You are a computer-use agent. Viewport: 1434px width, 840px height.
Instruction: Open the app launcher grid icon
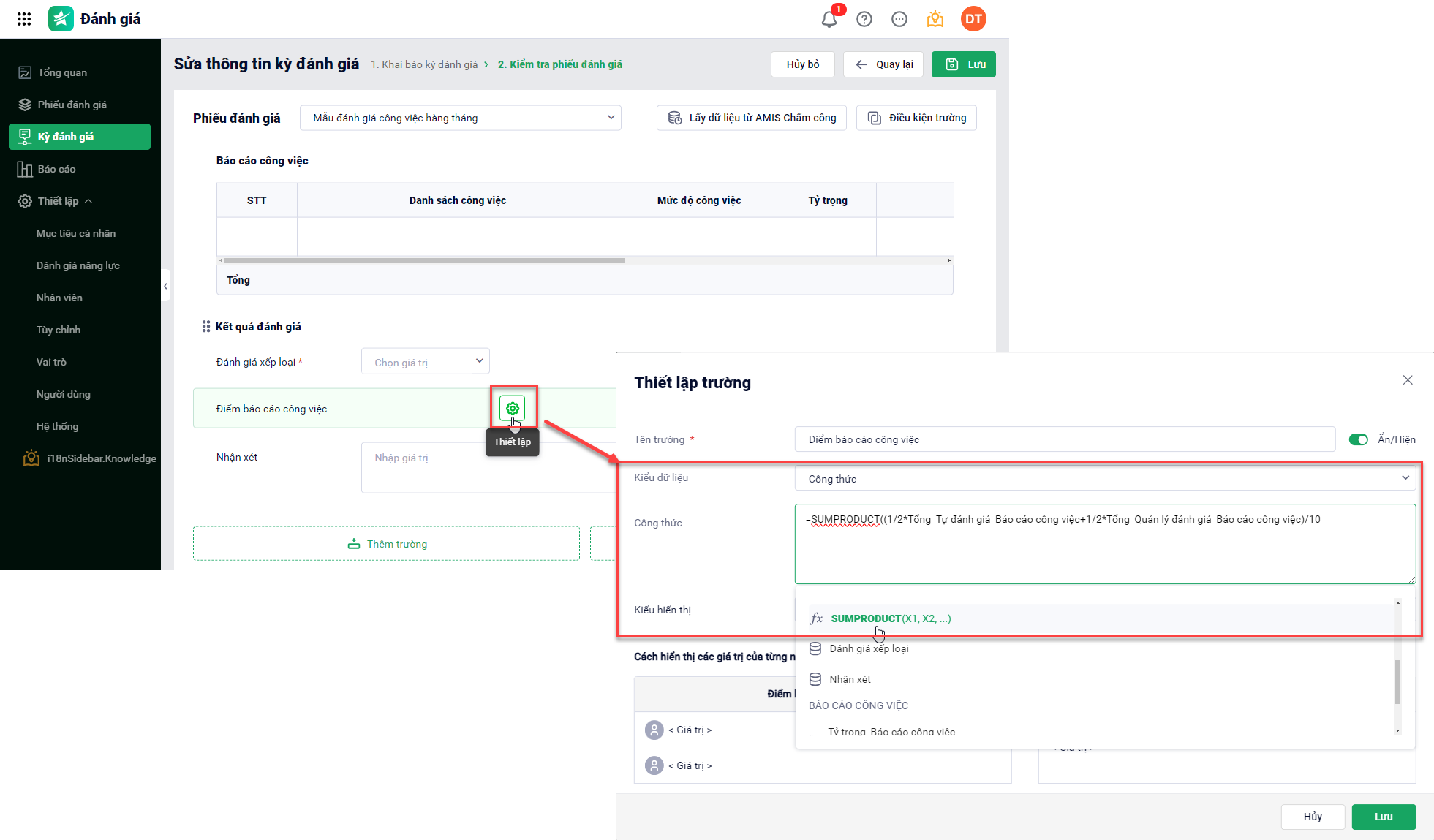pos(24,19)
